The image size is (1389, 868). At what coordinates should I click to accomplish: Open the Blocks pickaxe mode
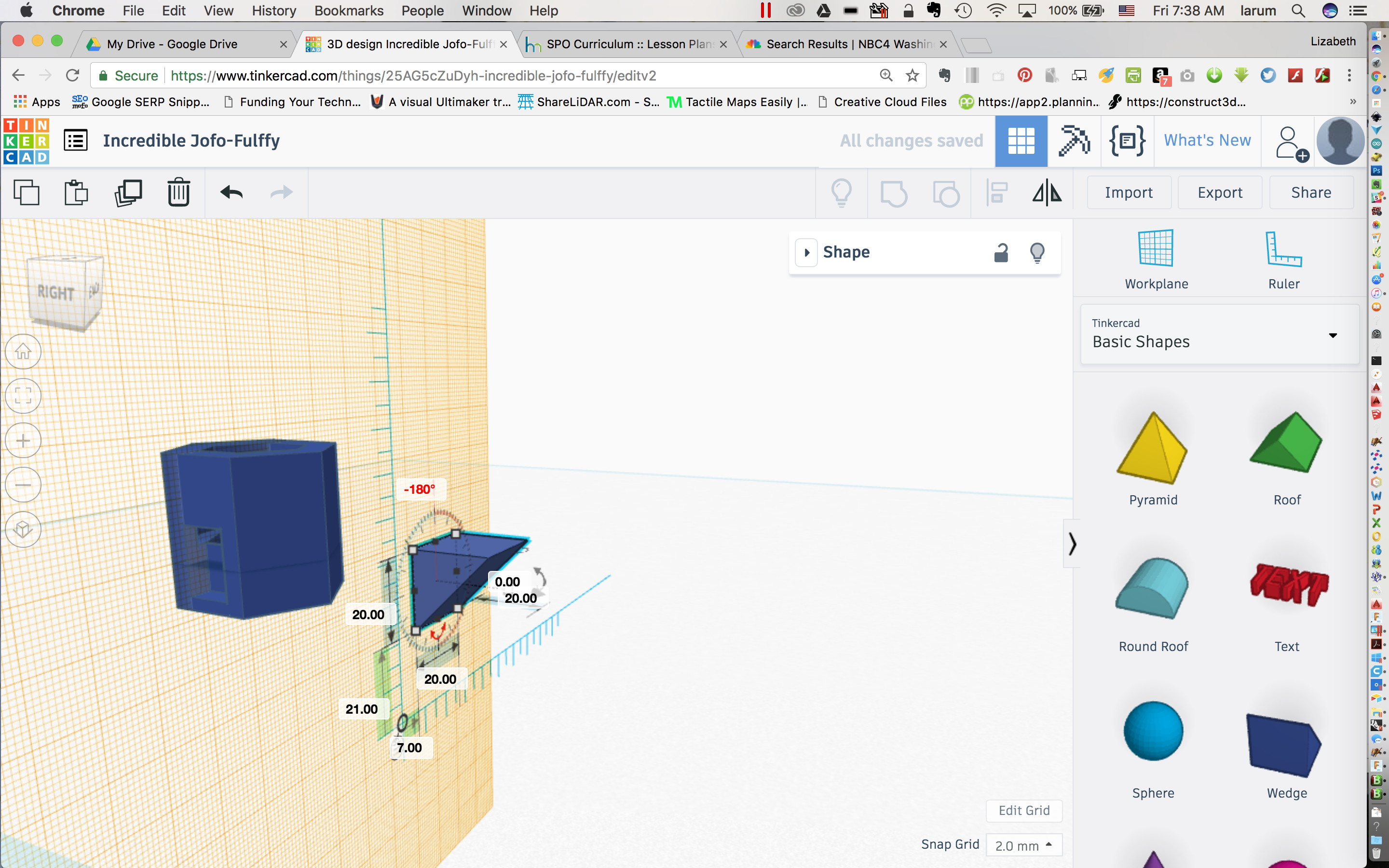click(1074, 141)
